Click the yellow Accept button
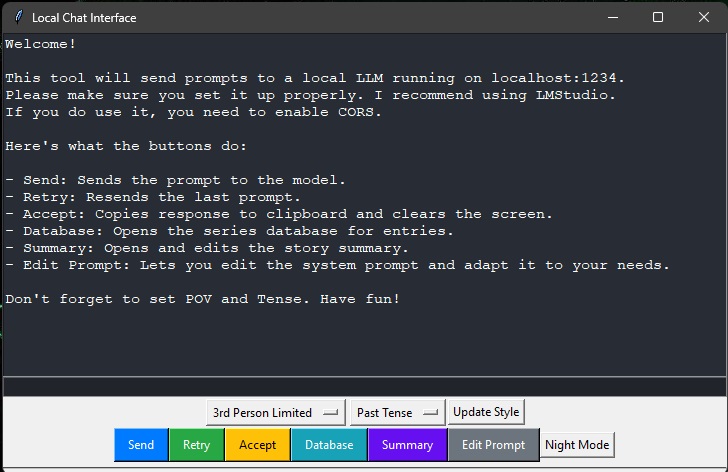The width and height of the screenshot is (728, 472). (257, 445)
